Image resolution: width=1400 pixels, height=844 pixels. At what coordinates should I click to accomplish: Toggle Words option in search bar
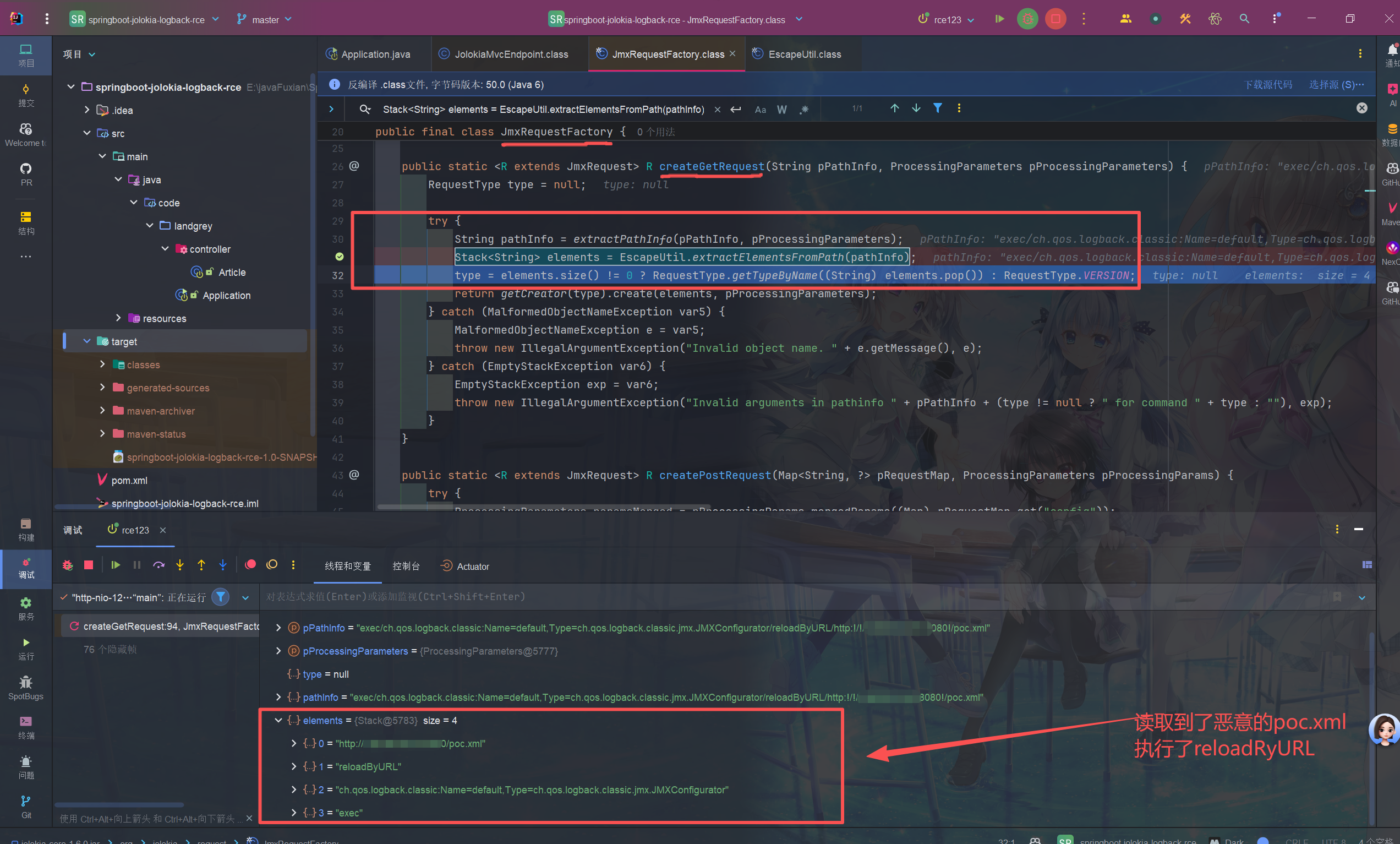point(782,109)
